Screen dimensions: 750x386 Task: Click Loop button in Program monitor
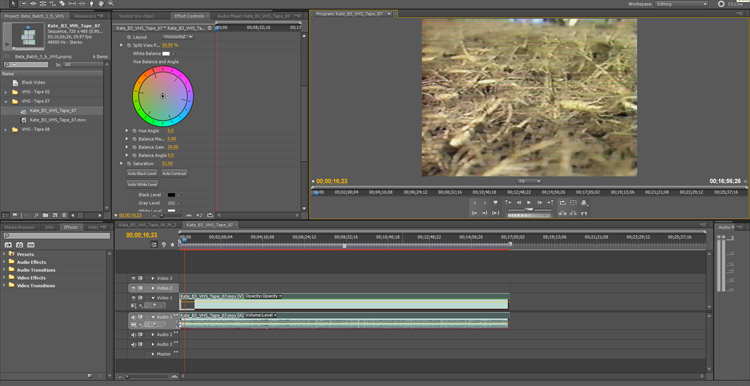pos(562,203)
